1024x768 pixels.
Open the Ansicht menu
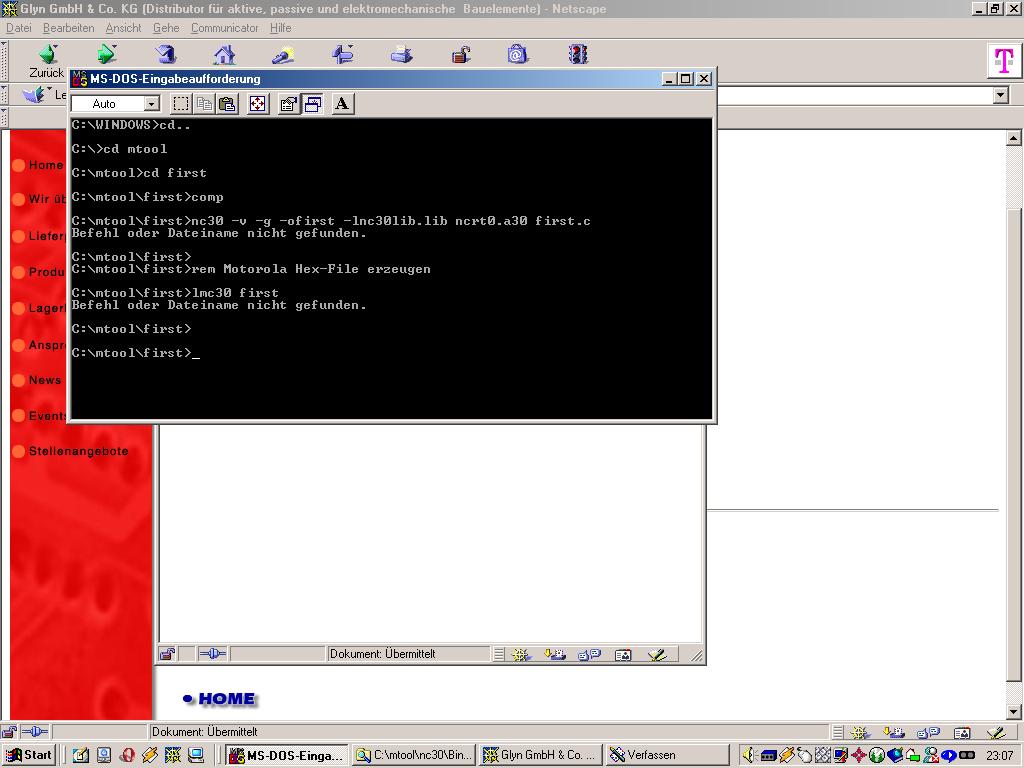pyautogui.click(x=123, y=28)
